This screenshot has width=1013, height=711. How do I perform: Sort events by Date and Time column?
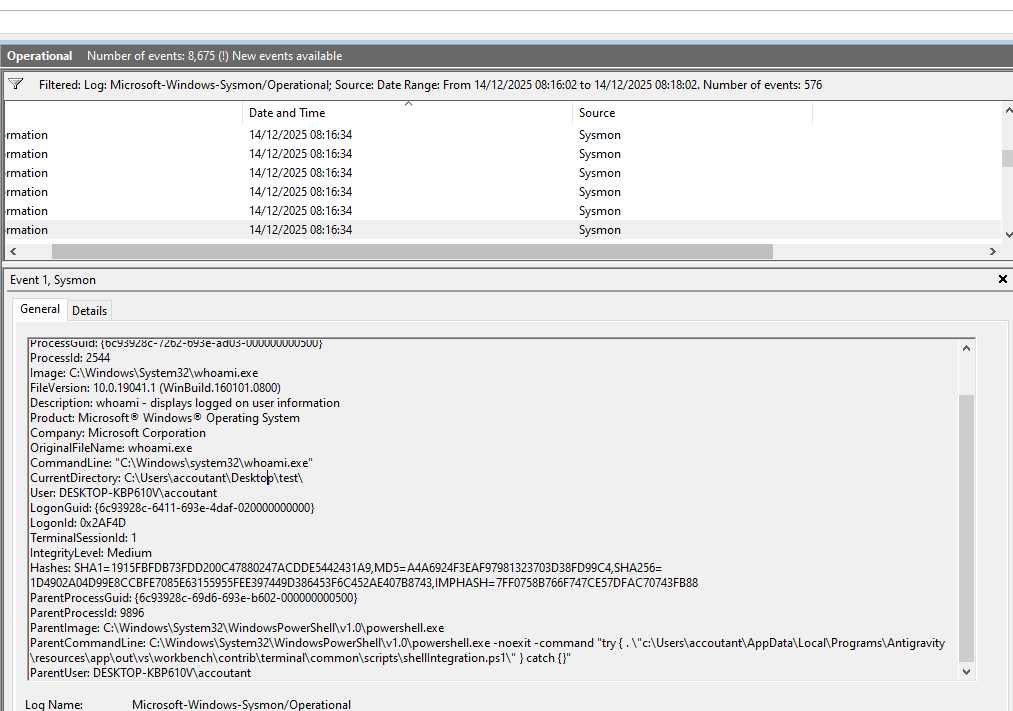pyautogui.click(x=287, y=113)
